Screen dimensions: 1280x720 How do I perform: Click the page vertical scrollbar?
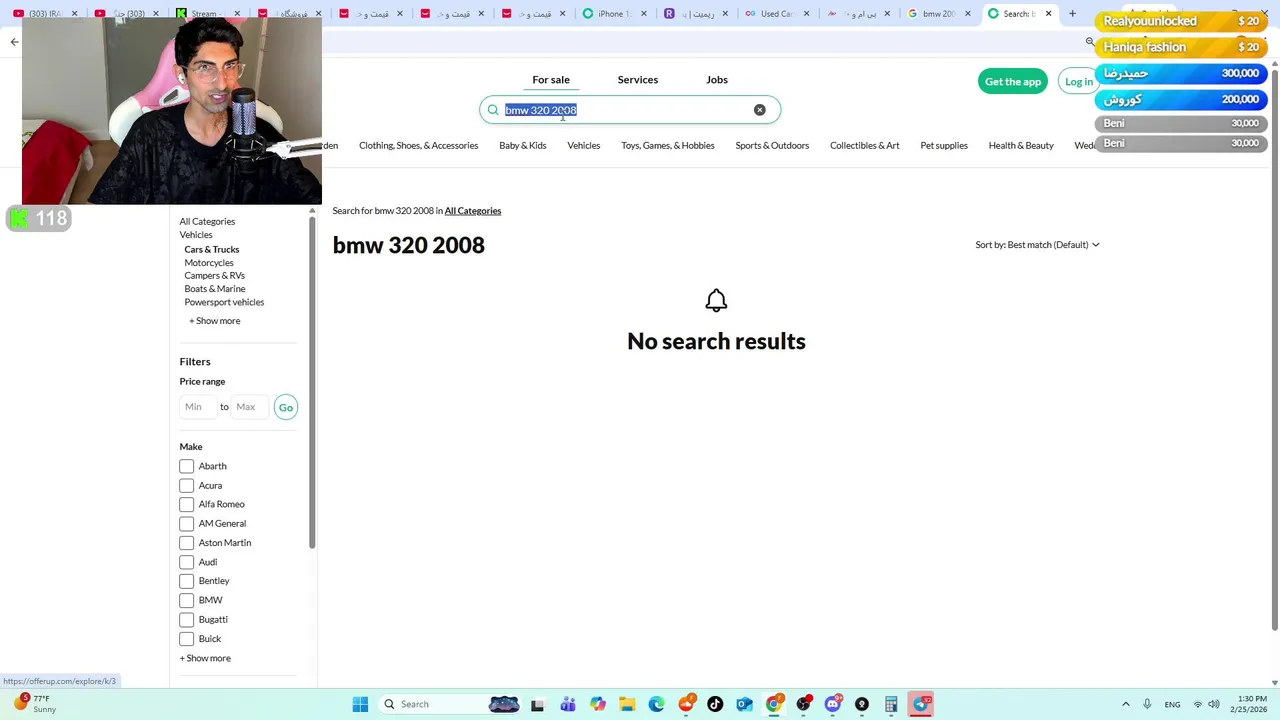1274,350
